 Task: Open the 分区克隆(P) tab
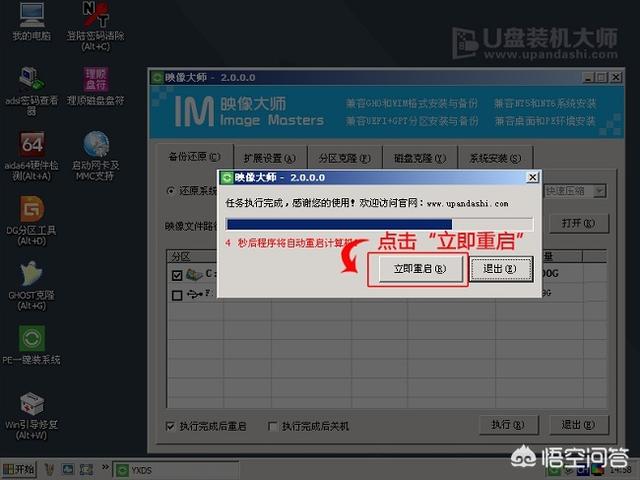coord(345,158)
